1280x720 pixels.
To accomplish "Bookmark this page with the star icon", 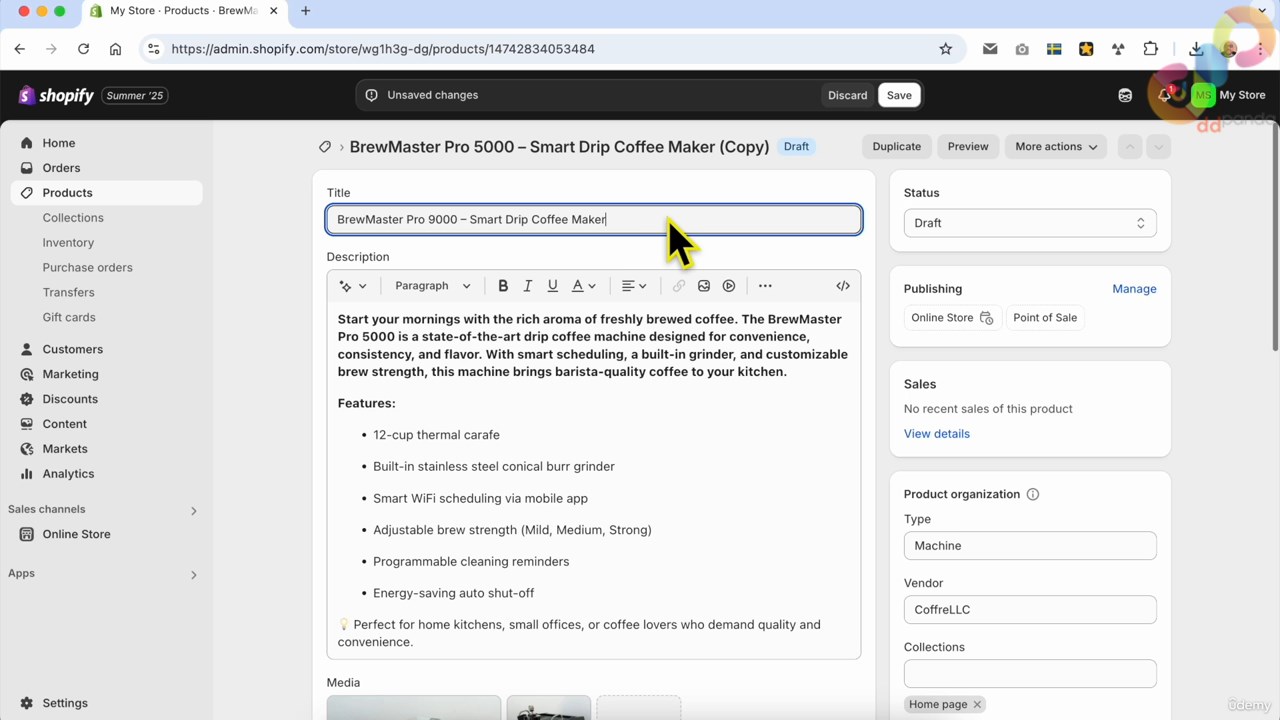I will (946, 49).
